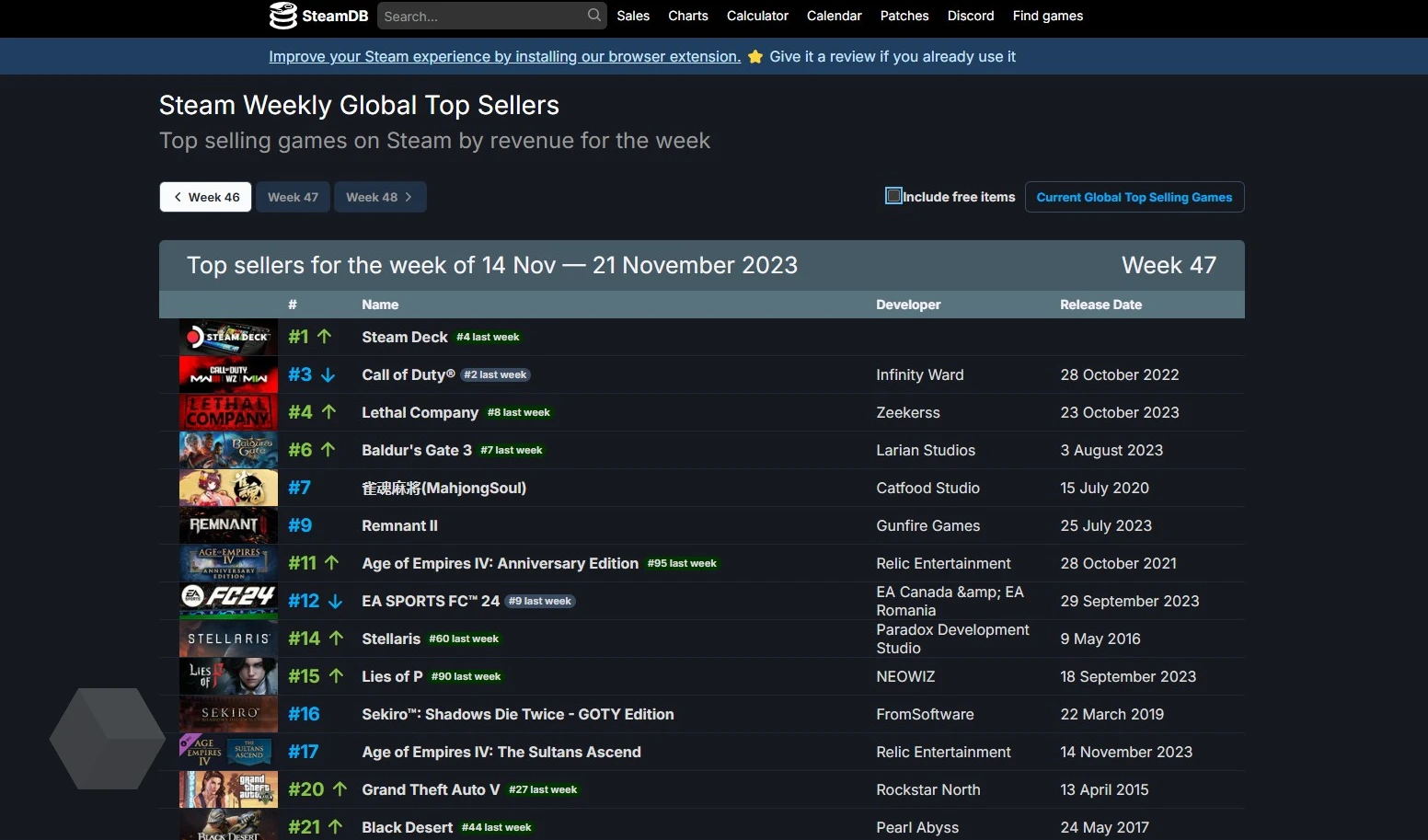Open the Baldur's Gate 3 thumbnail
The image size is (1428, 840).
coord(228,450)
